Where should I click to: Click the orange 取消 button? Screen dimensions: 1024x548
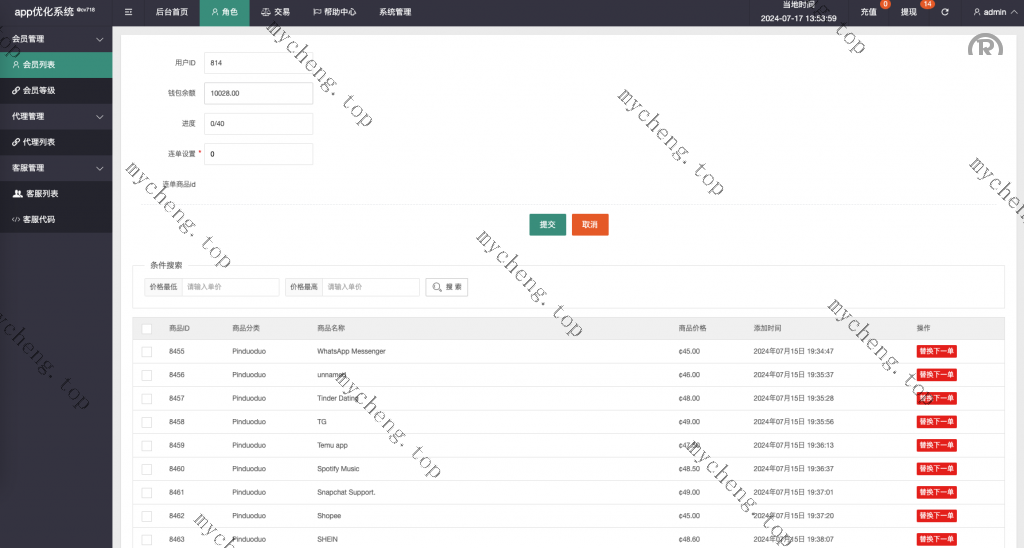590,225
